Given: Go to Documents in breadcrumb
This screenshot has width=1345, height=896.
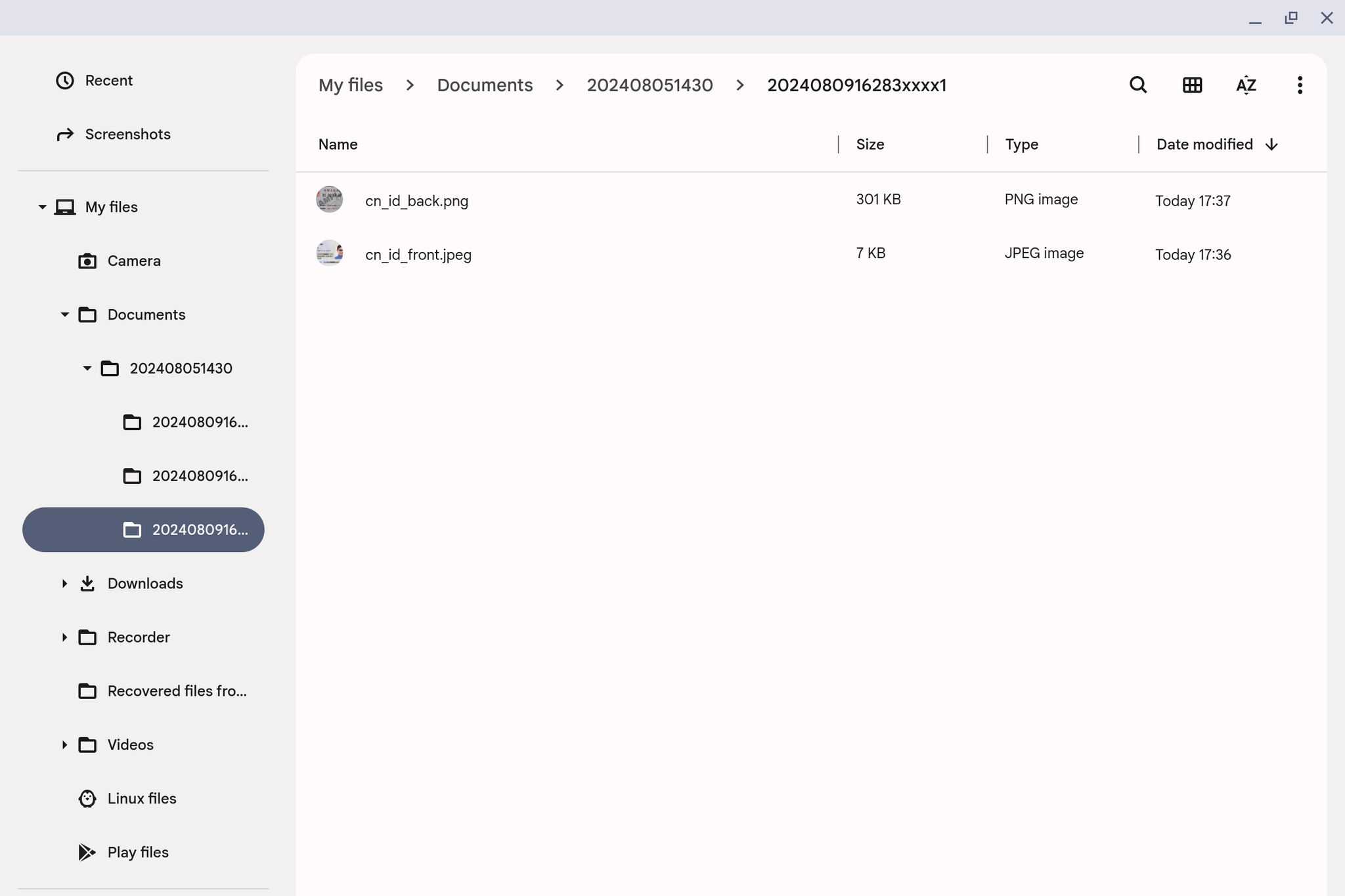Looking at the screenshot, I should click(485, 85).
